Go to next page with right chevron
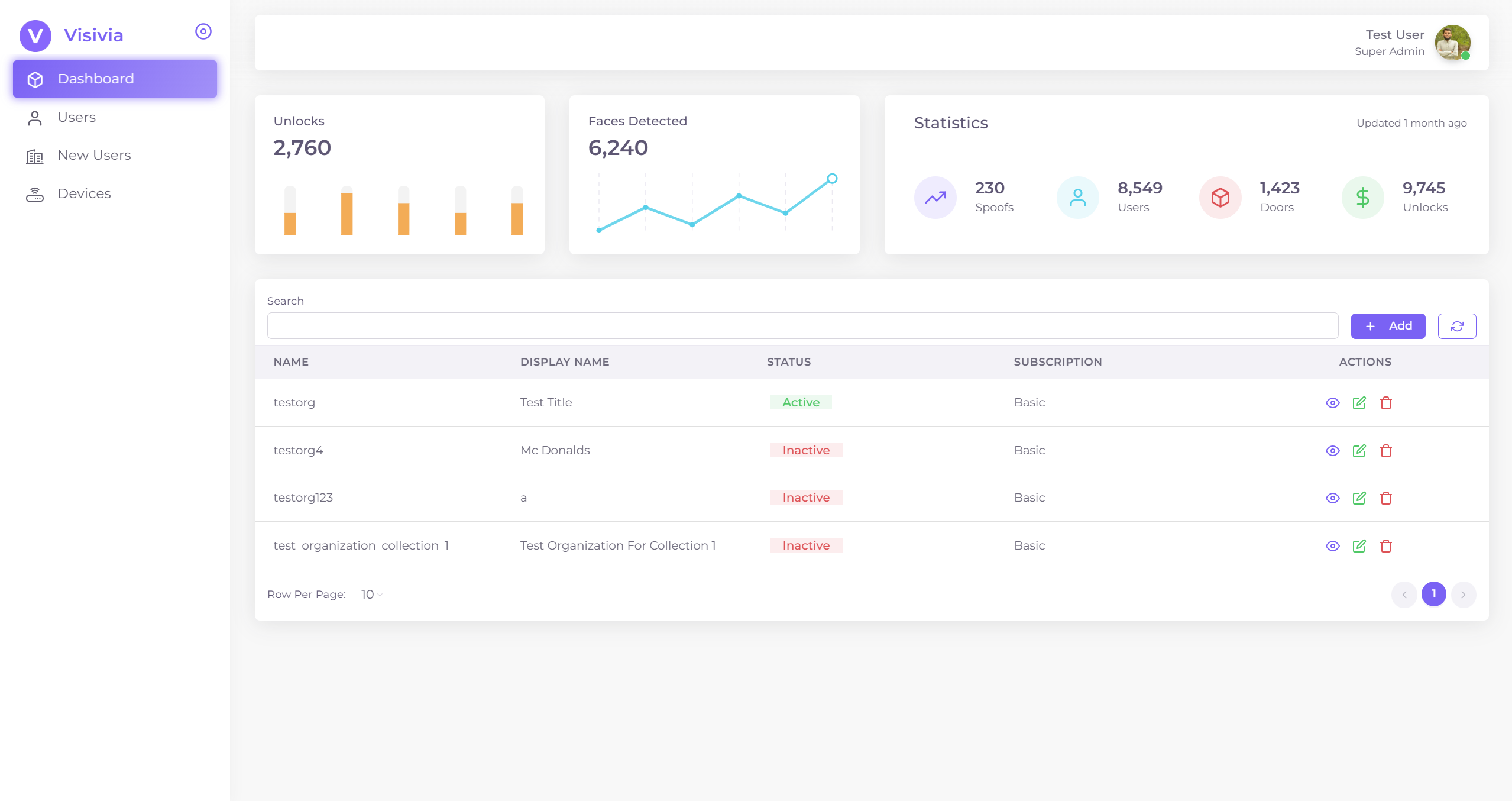Image resolution: width=1512 pixels, height=801 pixels. pos(1463,595)
